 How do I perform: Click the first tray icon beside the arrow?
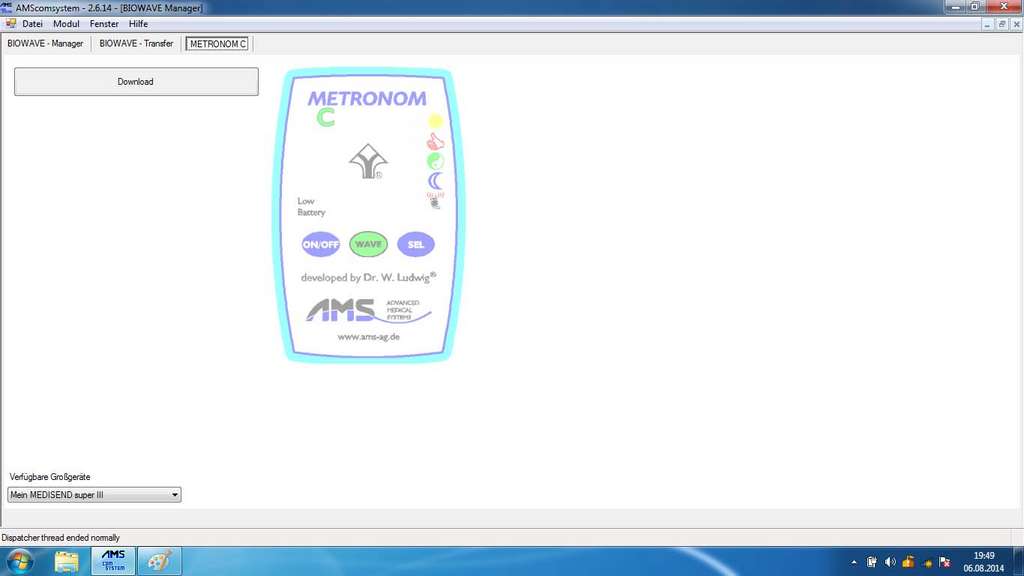click(871, 562)
